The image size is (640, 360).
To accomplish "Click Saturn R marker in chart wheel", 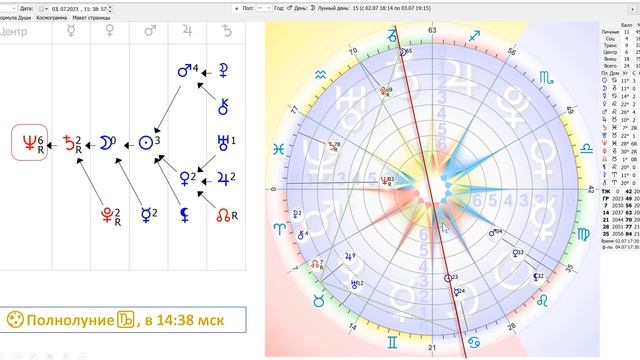I will coord(334,146).
